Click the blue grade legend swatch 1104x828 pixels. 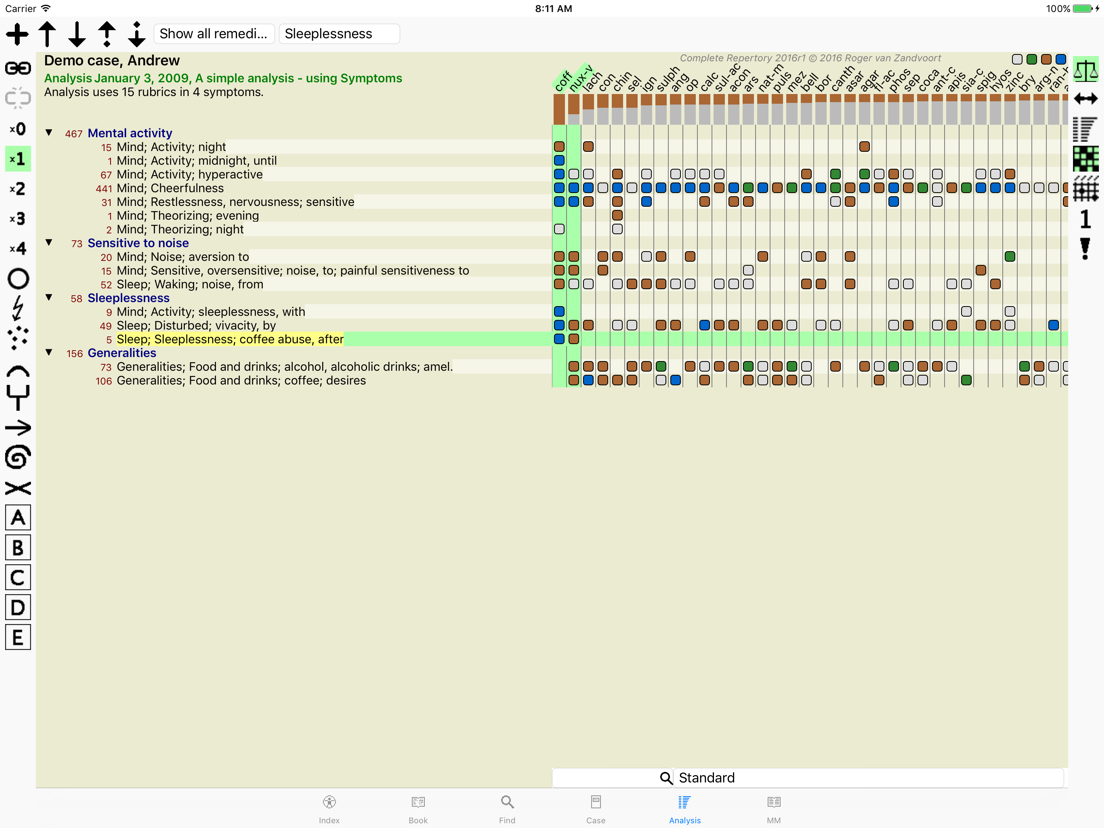pyautogui.click(x=1060, y=59)
